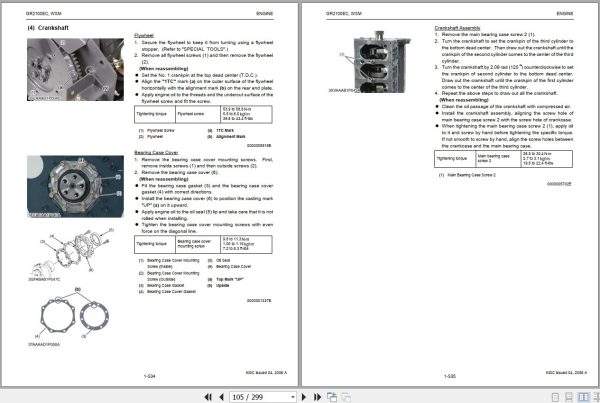Click page number 1-S35 footer
The image size is (600, 403).
(x=450, y=376)
